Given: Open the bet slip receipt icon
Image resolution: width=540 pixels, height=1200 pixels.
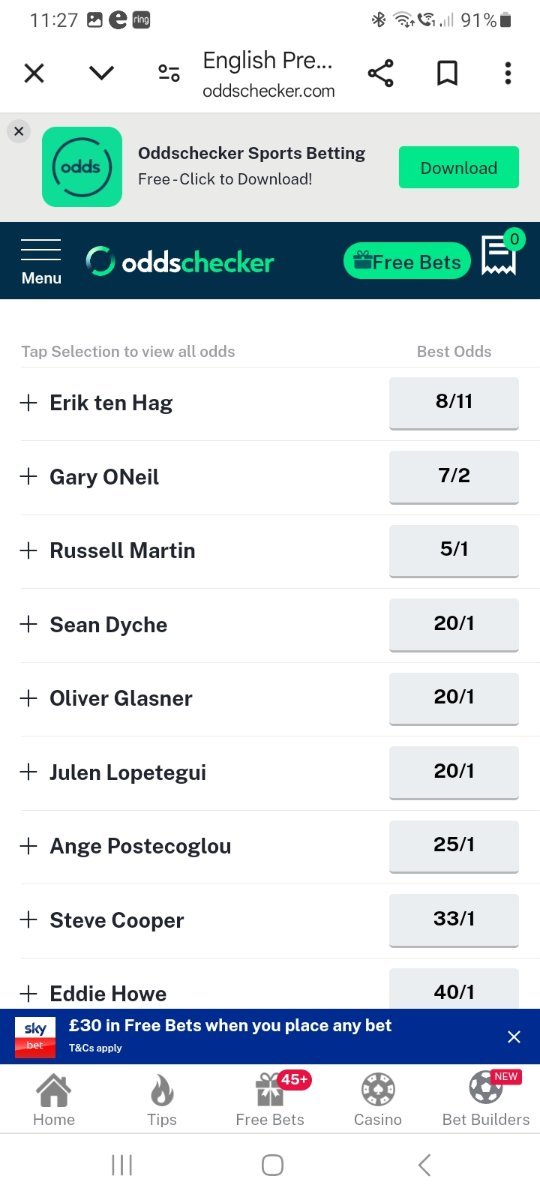Looking at the screenshot, I should 501,256.
